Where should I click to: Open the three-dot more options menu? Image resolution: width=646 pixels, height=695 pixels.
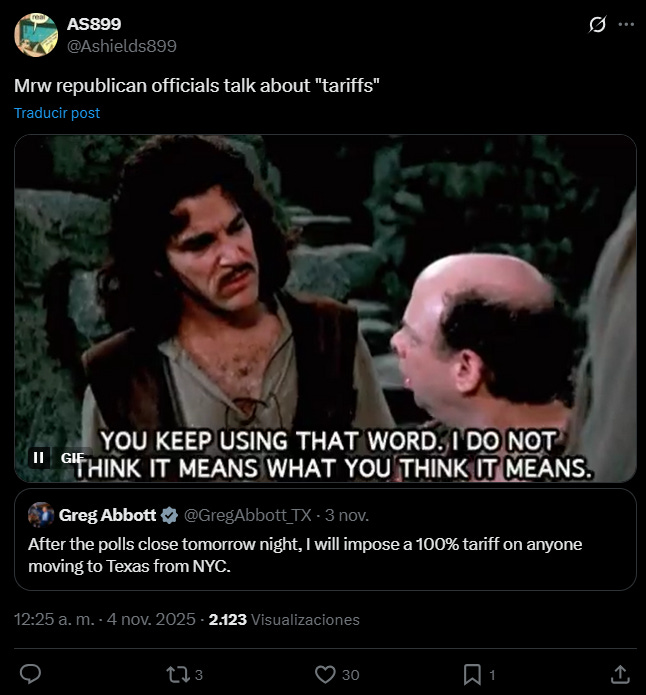point(626,24)
